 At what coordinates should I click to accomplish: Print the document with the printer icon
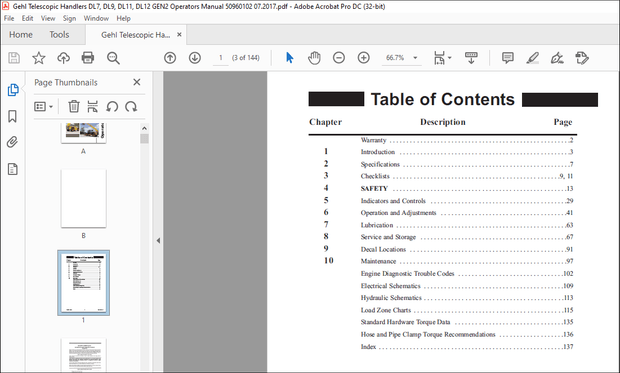click(87, 58)
